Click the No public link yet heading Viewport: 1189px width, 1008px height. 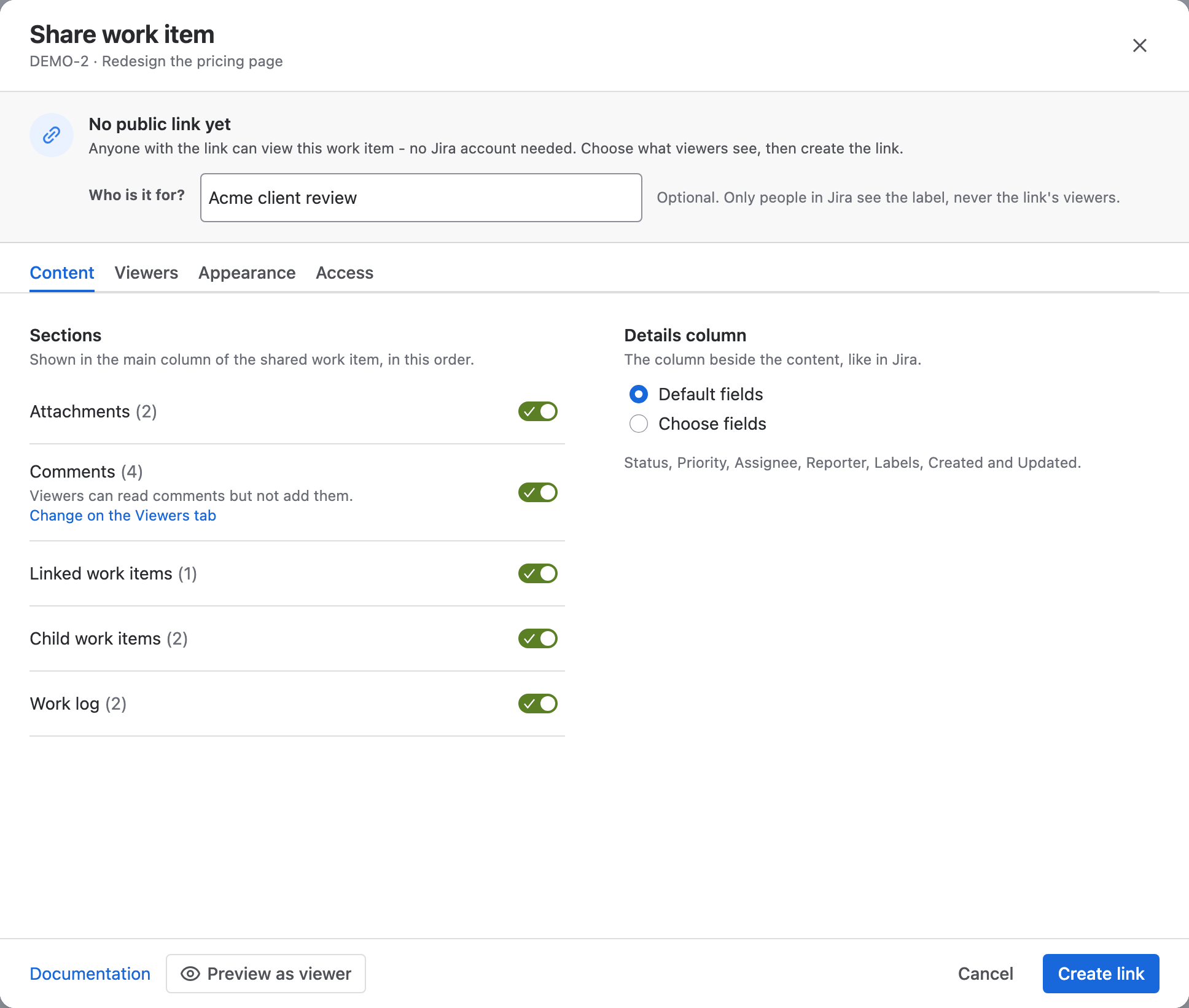(x=160, y=124)
